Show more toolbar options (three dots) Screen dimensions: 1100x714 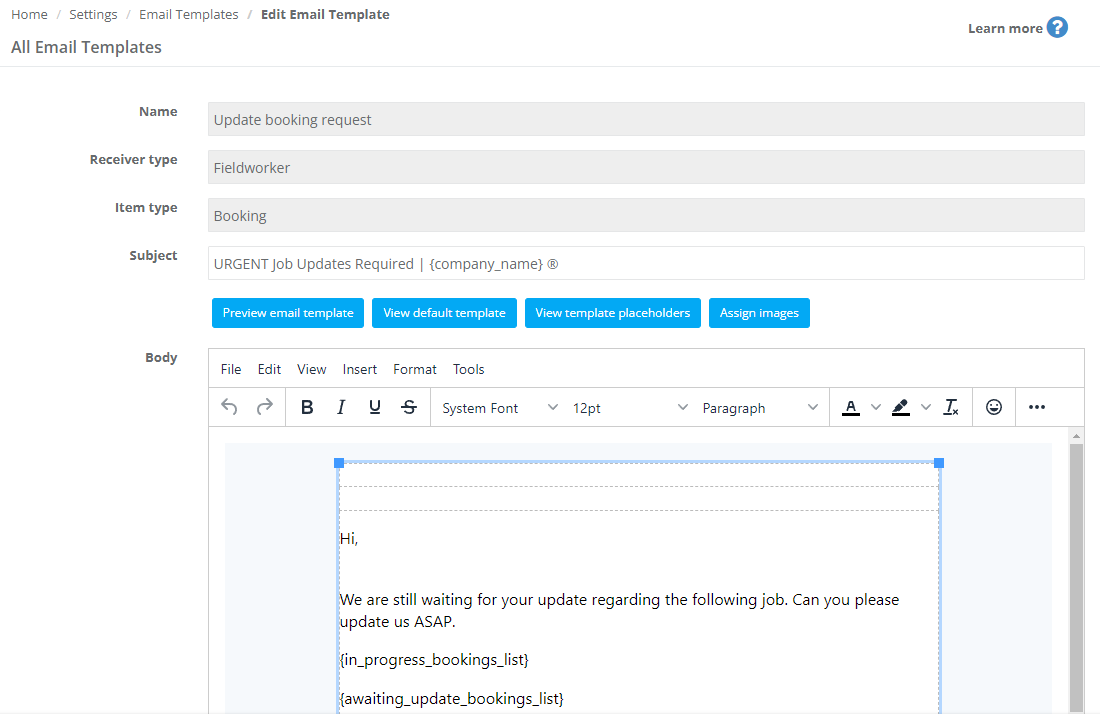coord(1037,407)
